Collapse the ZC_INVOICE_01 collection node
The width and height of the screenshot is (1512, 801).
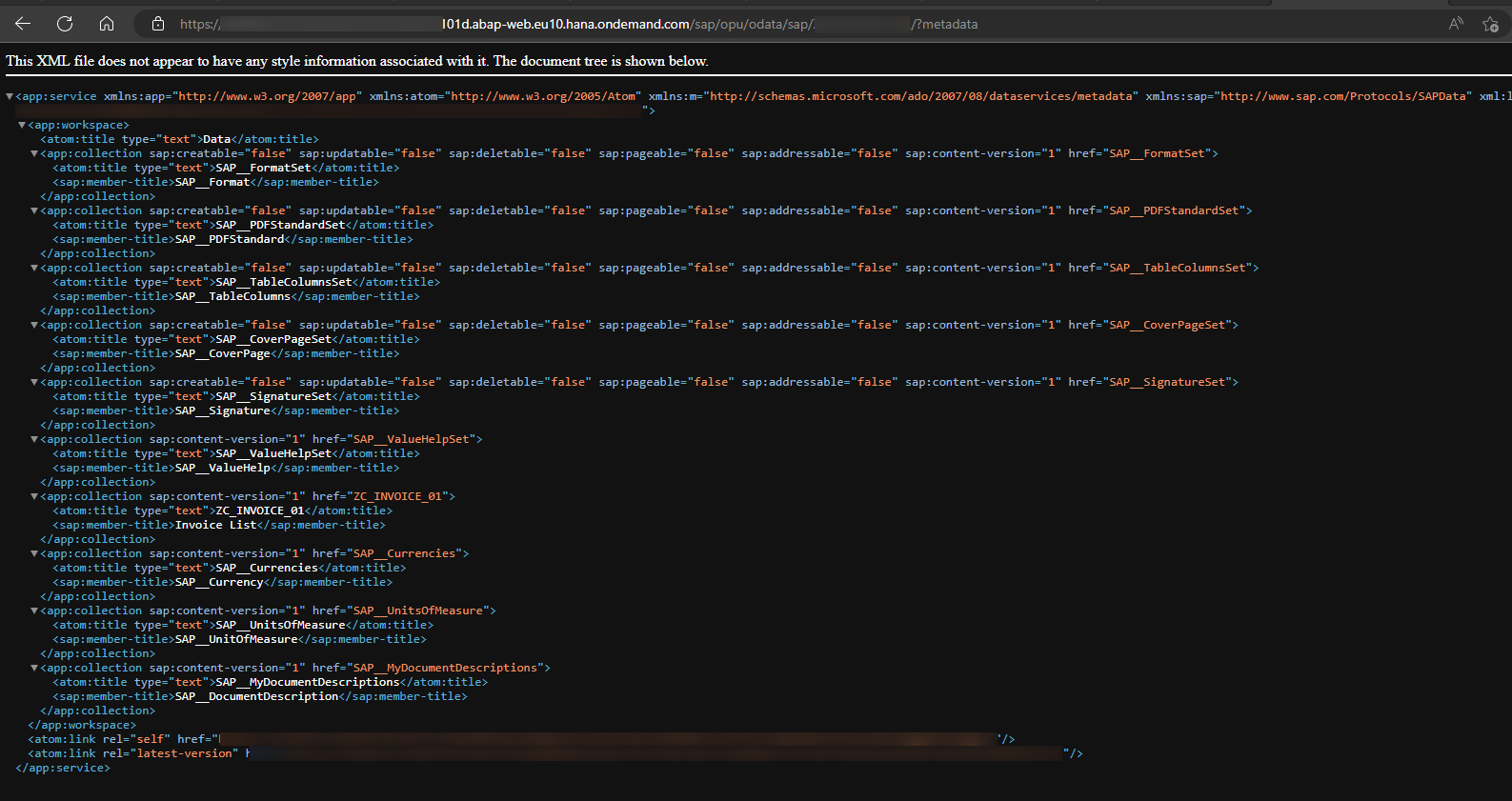pos(34,496)
